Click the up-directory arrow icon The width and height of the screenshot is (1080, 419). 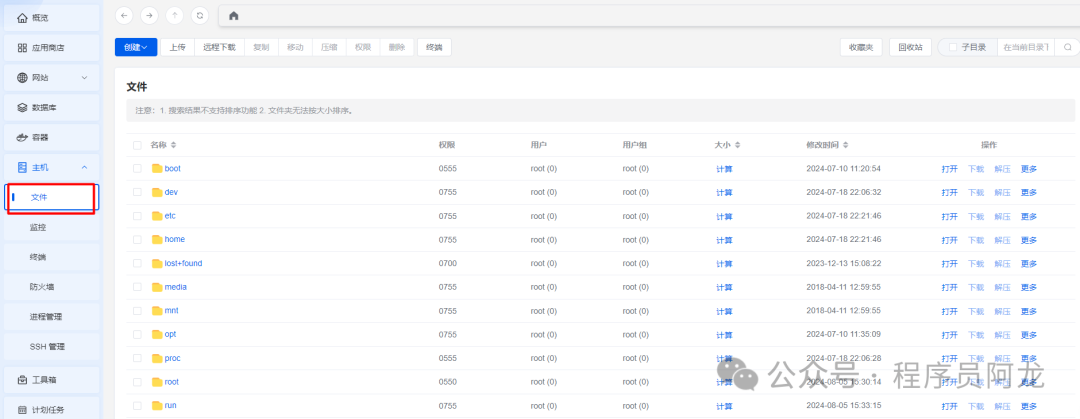pyautogui.click(x=174, y=15)
